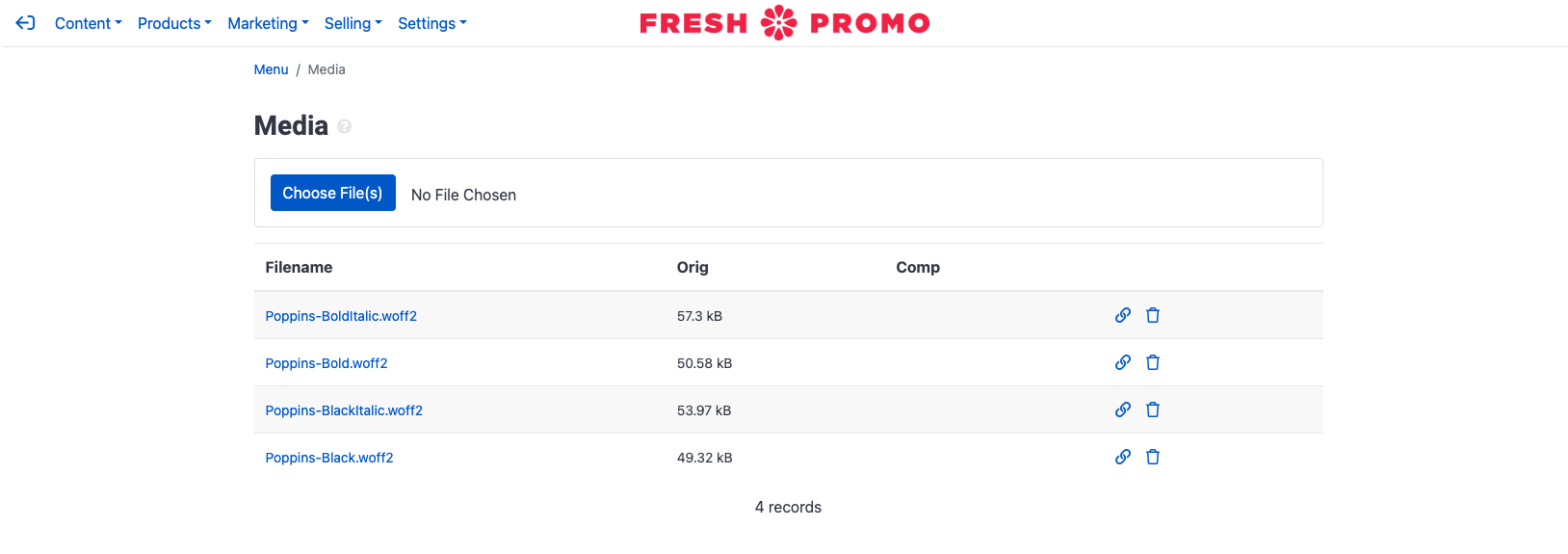
Task: Delete Poppins-Black.woff2 with trash icon
Action: pyautogui.click(x=1153, y=457)
